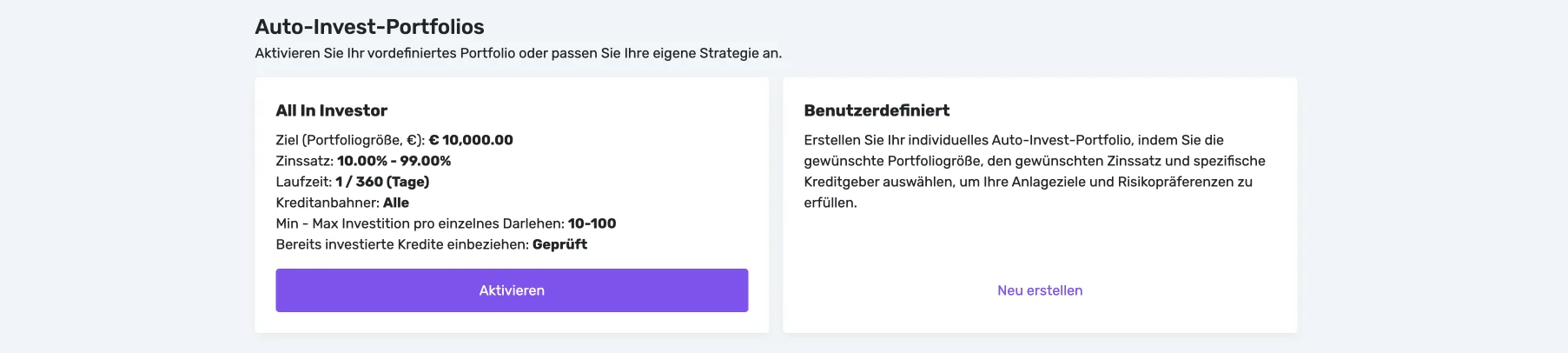Click the Kreditanbahner label
Screen dimensions: 1568x353
pos(327,203)
